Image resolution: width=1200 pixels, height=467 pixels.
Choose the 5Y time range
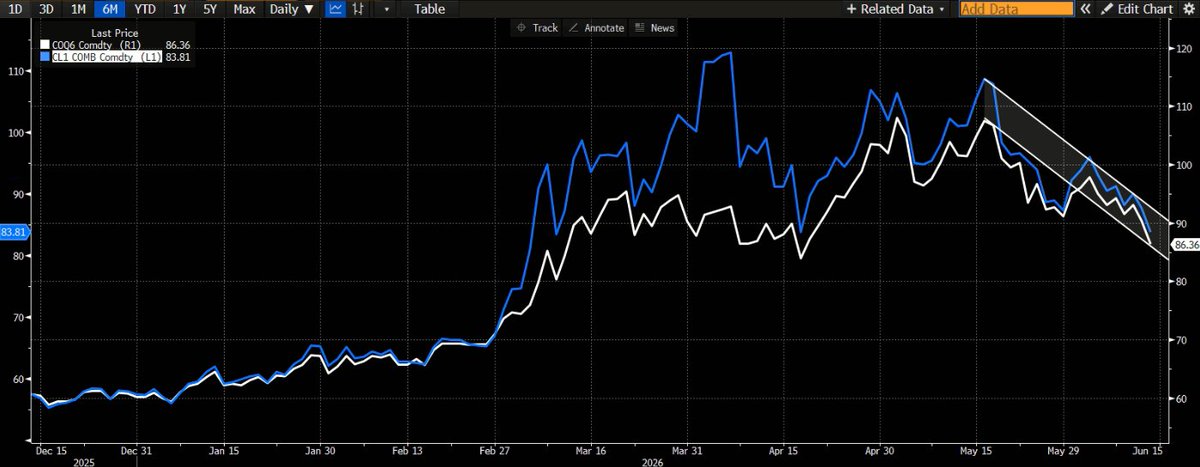[x=209, y=9]
